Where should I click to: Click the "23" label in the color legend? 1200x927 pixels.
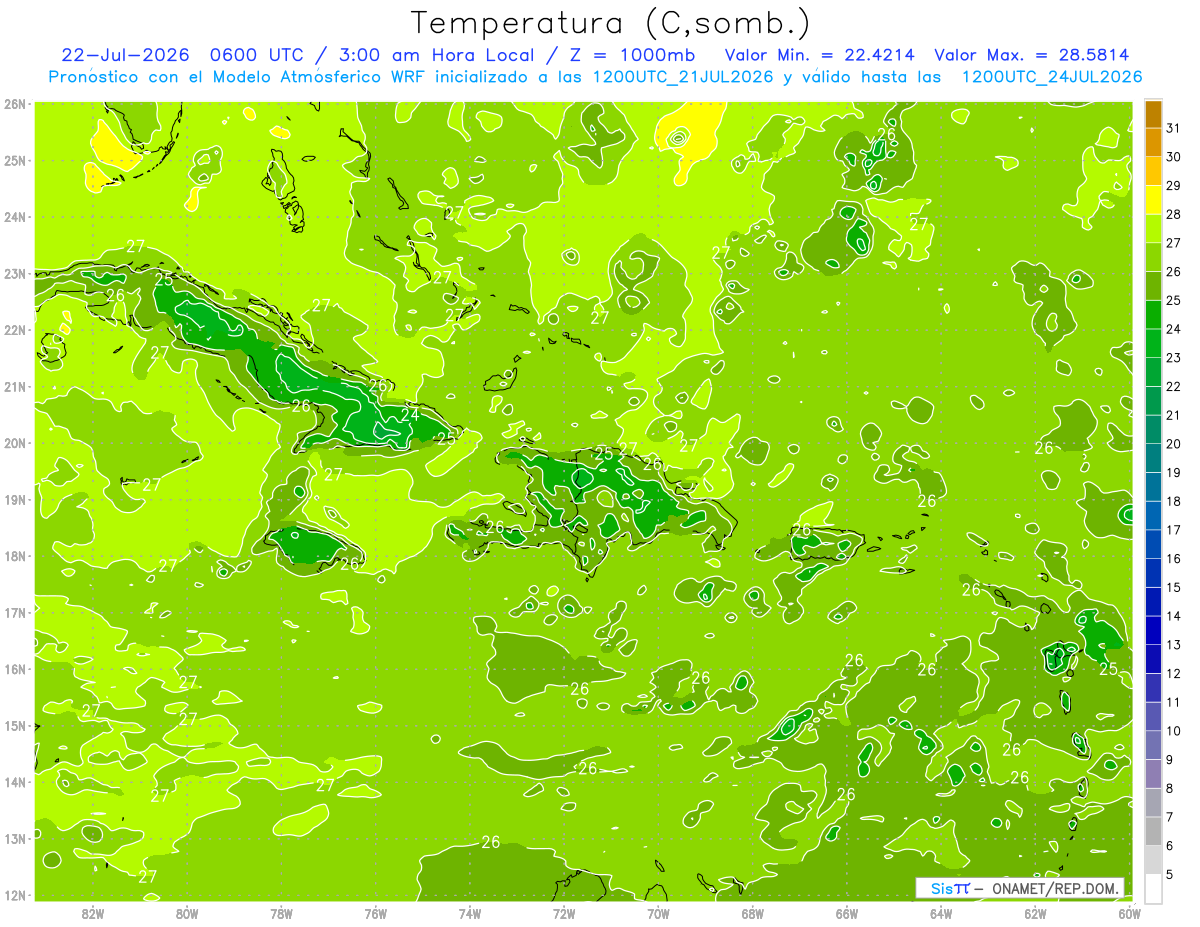click(x=1174, y=357)
